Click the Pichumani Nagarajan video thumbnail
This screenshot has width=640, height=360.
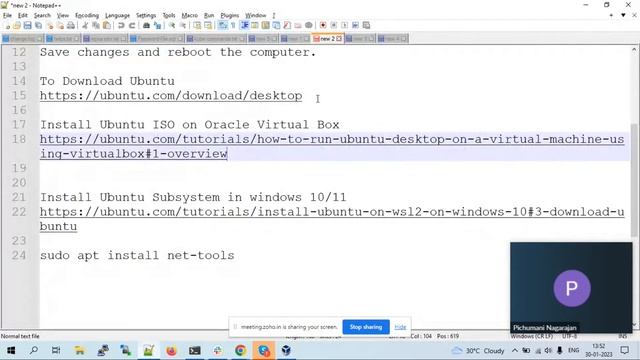[571, 287]
